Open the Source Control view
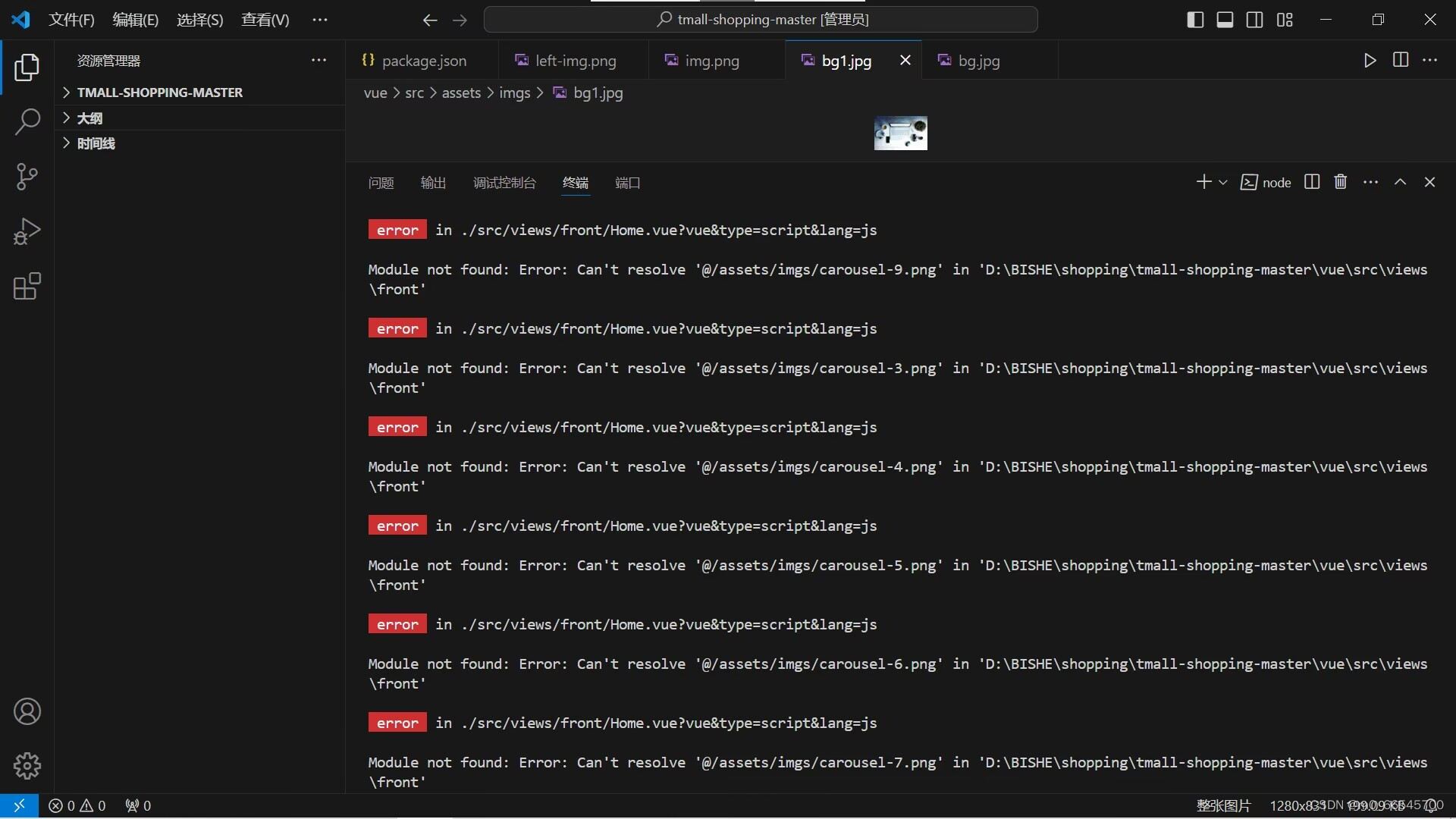 tap(27, 177)
